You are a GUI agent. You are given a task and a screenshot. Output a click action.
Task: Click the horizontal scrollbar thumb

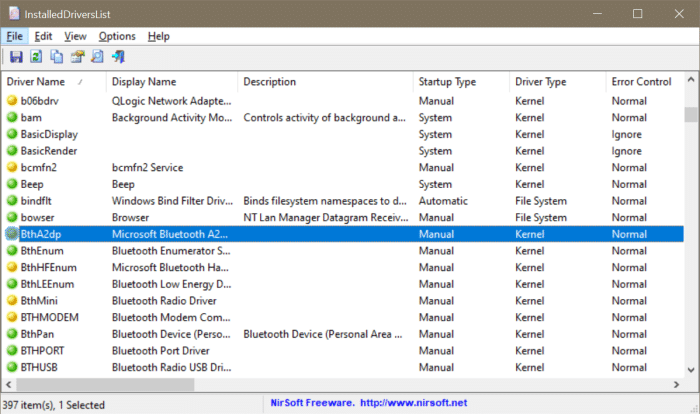(x=105, y=384)
